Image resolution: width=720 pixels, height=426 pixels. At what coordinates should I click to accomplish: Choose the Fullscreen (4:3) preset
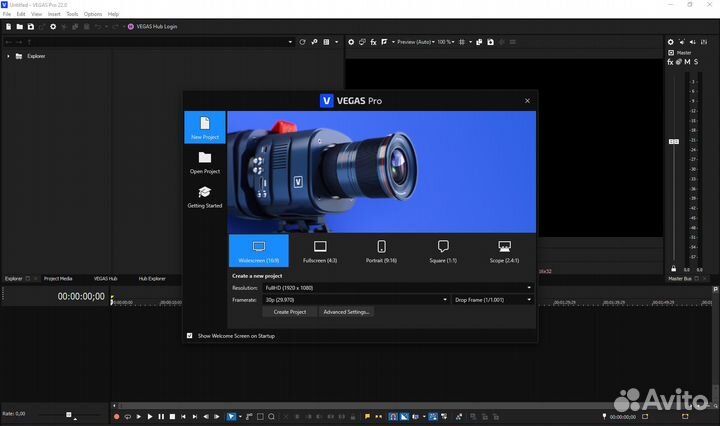click(320, 251)
